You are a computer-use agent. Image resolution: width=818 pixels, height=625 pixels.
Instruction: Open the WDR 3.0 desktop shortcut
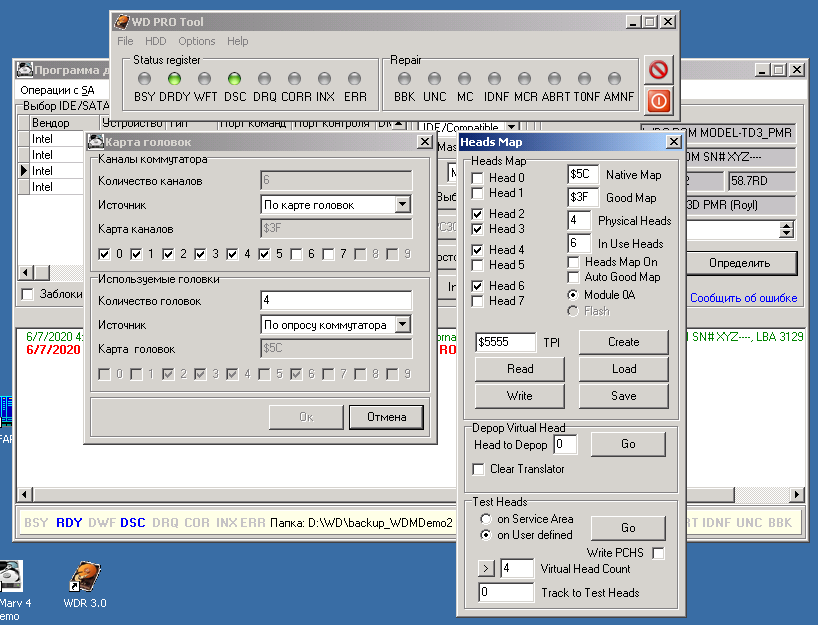[84, 579]
